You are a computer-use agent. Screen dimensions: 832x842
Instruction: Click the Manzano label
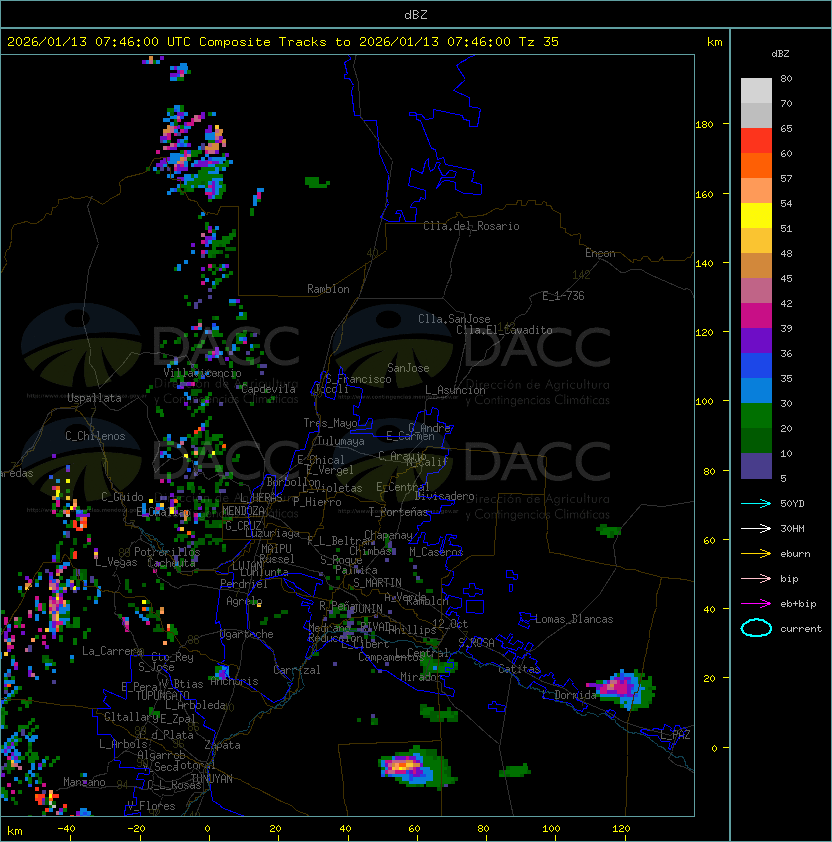84,782
